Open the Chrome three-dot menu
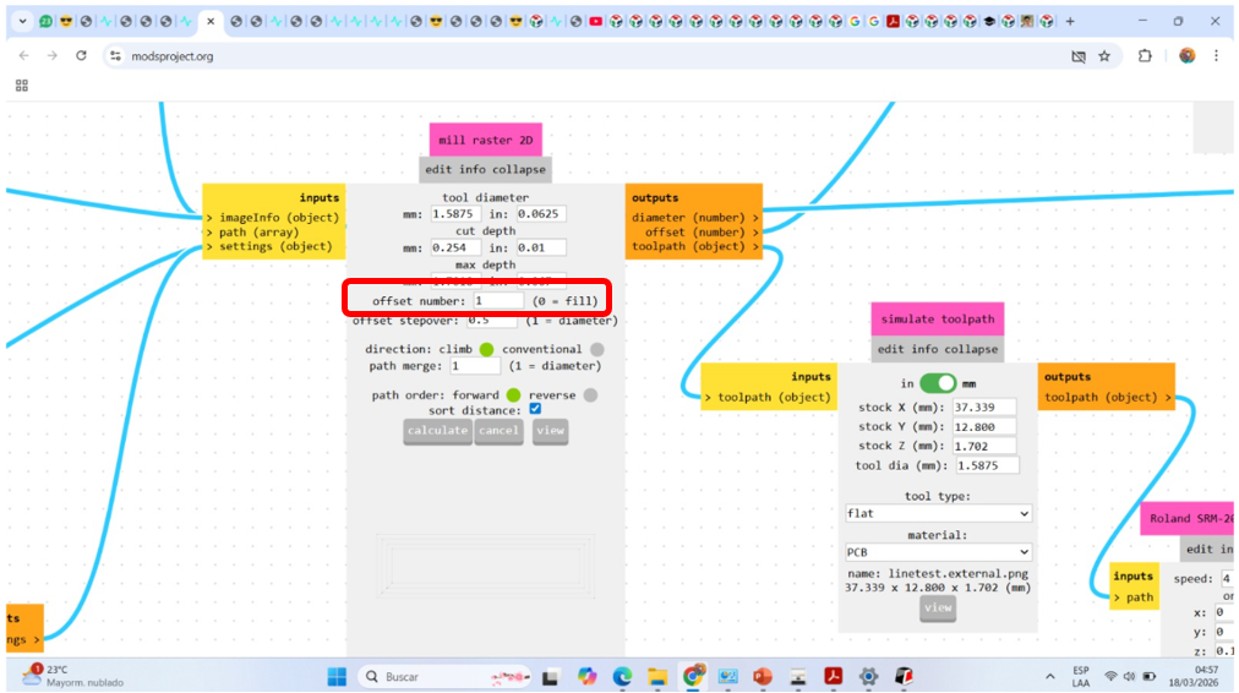Viewport: 1239px width, 693px height. tap(1216, 56)
